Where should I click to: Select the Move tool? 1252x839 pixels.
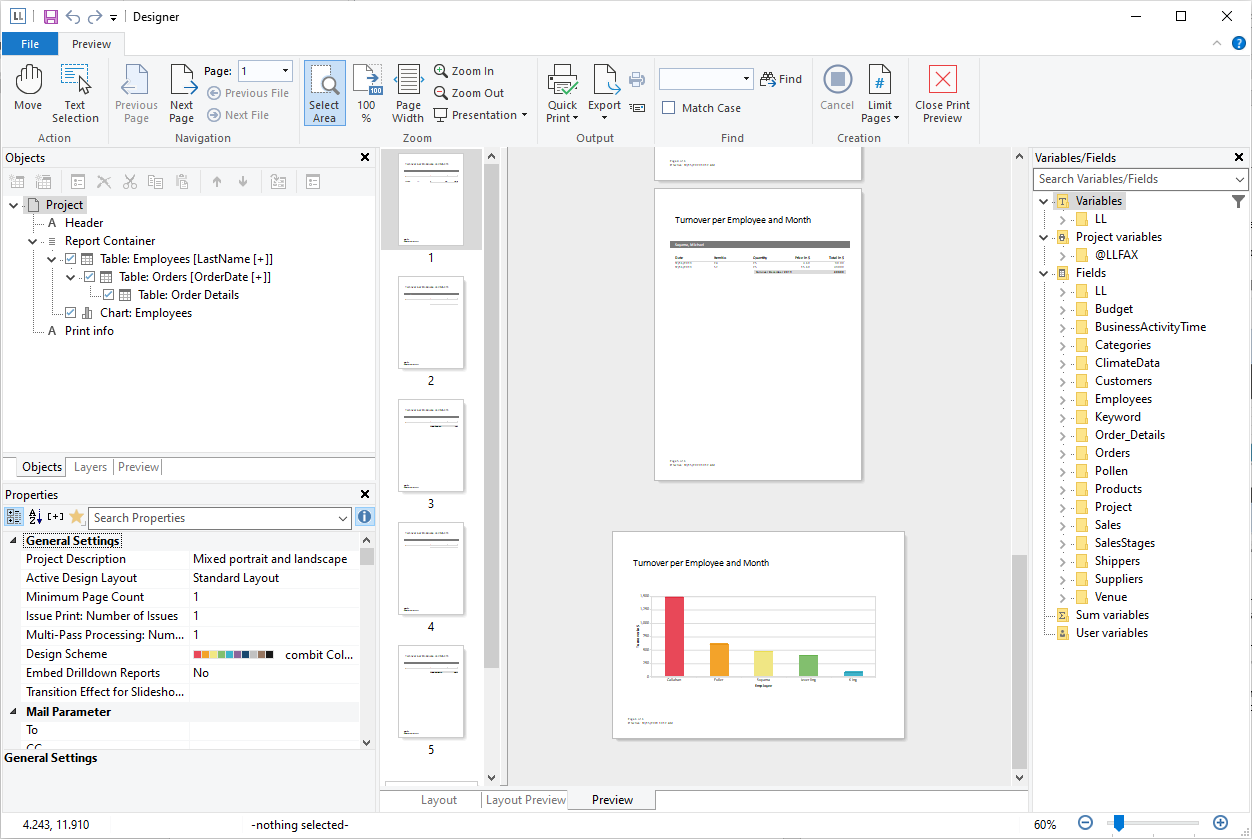pos(28,89)
